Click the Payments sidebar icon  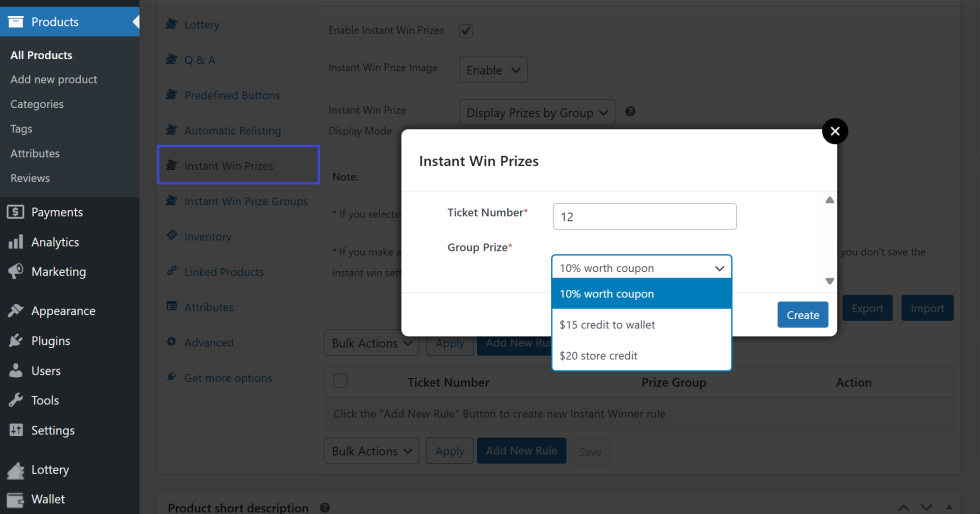[x=16, y=212]
